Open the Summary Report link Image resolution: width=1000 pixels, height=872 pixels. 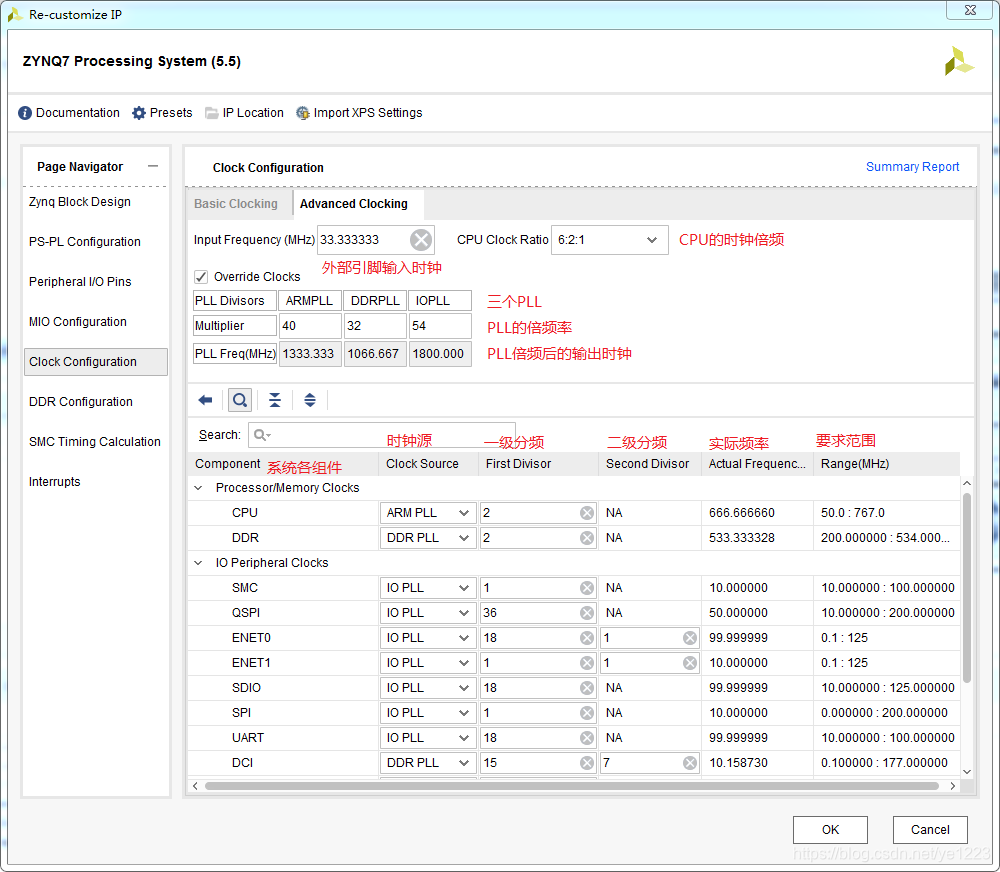click(x=912, y=166)
